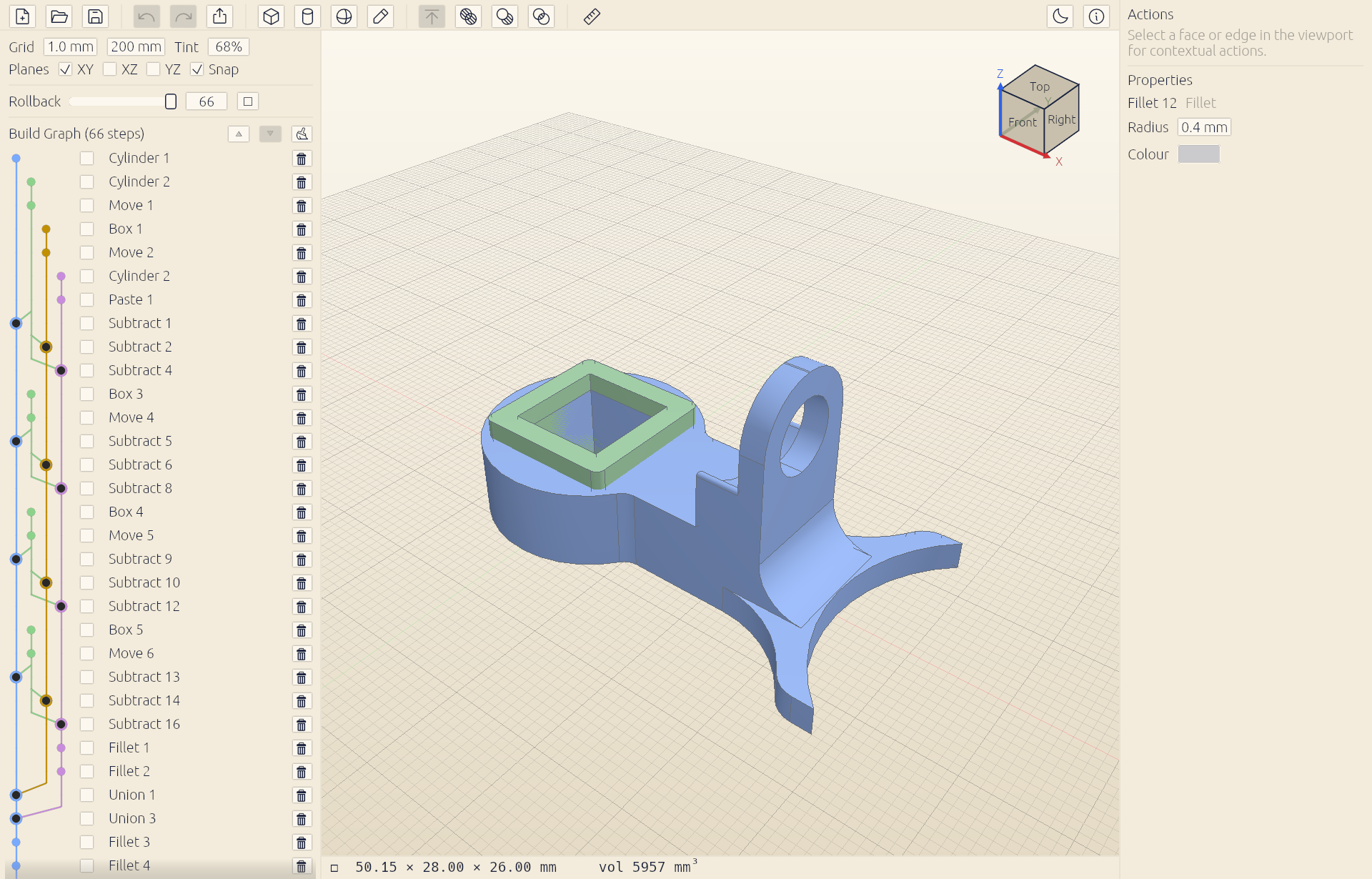Check the box next to Move 1
Image resolution: width=1372 pixels, height=879 pixels.
pyautogui.click(x=86, y=205)
